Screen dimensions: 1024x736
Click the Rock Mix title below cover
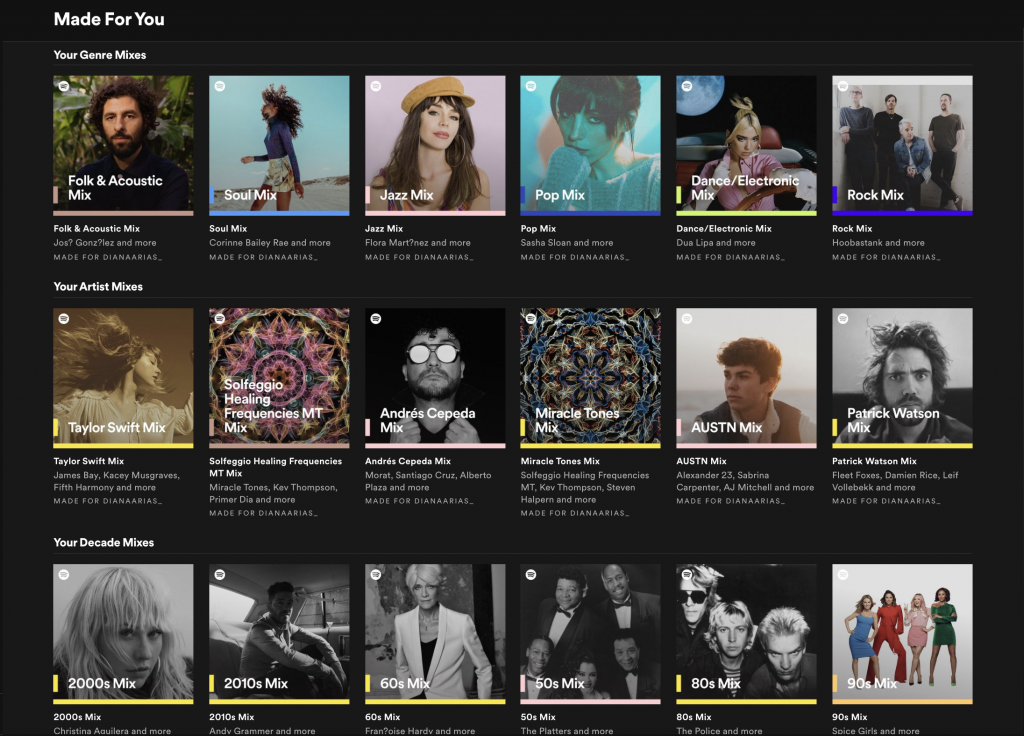852,229
